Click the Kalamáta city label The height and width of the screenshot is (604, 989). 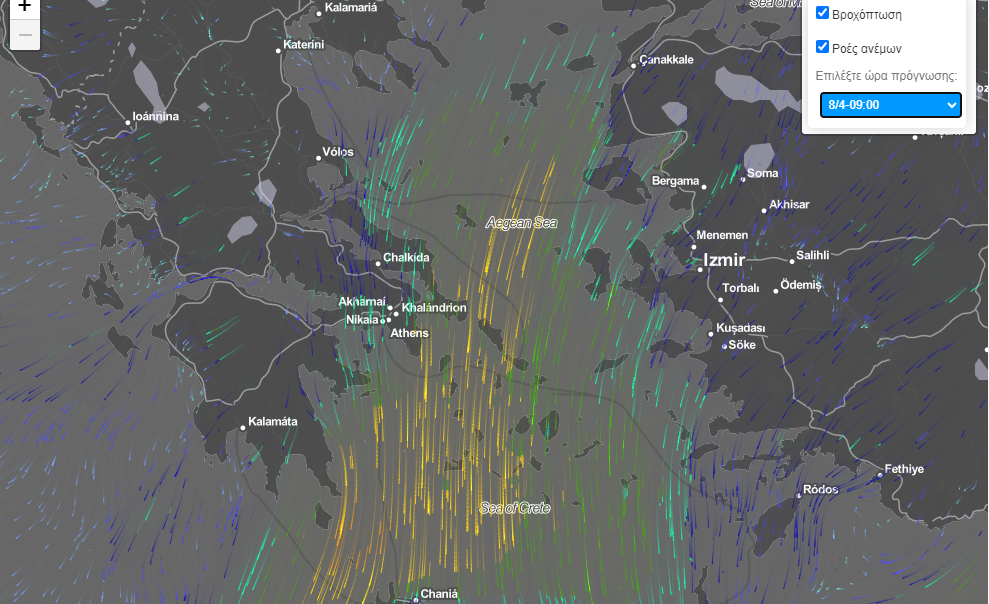[x=272, y=421]
